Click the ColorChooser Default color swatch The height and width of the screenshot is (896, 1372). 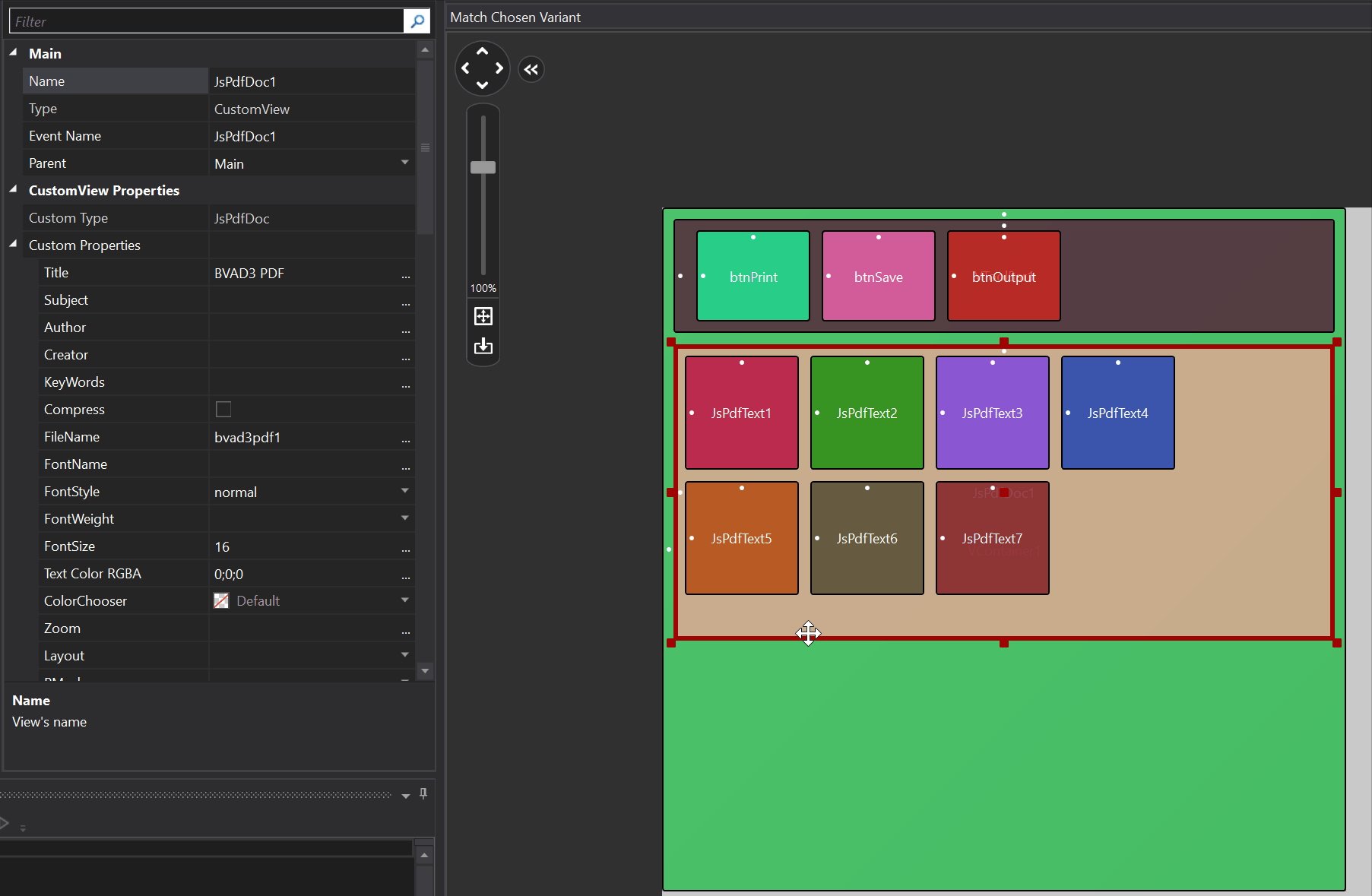[x=221, y=601]
